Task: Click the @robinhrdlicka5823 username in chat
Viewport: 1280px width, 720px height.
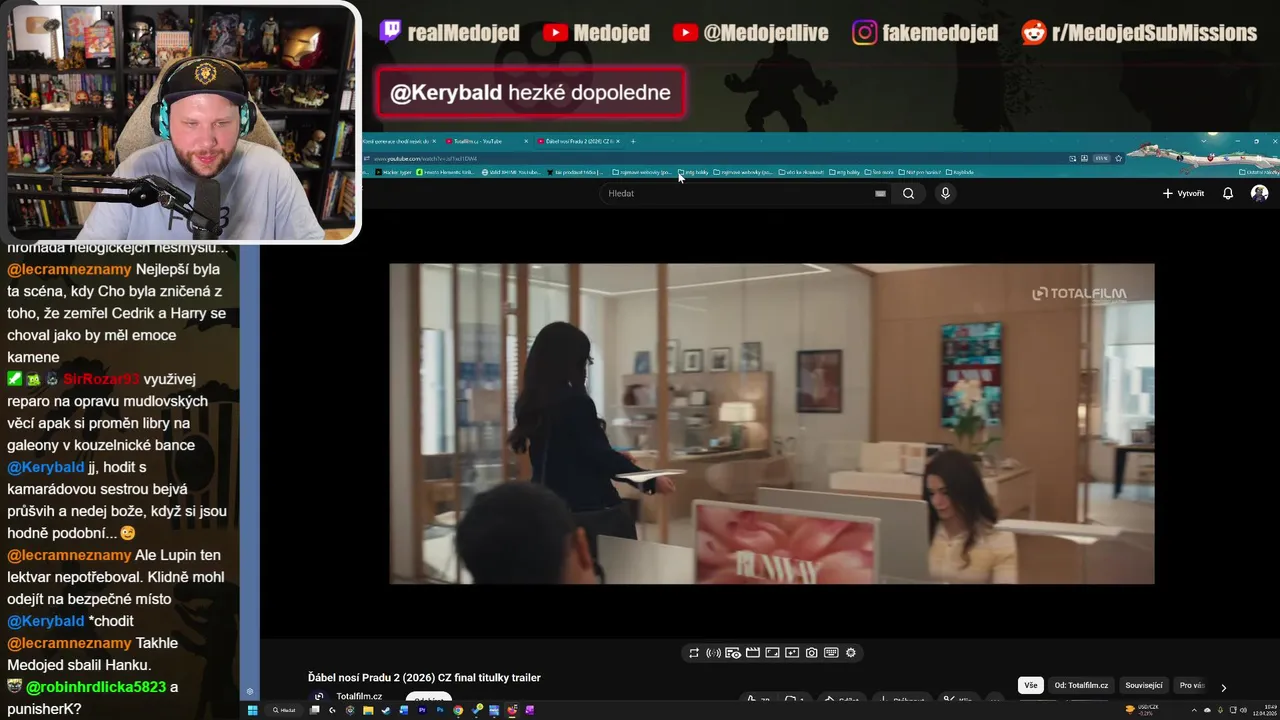Action: (96, 687)
